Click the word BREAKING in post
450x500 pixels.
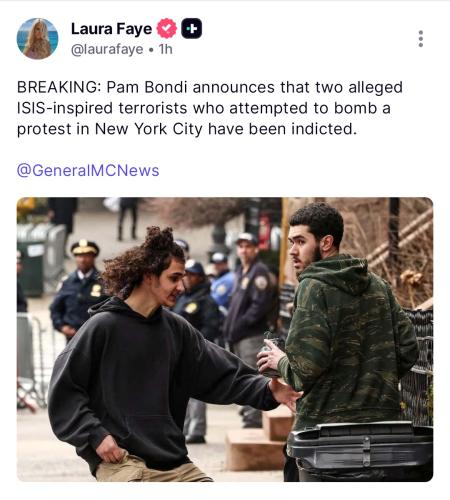pos(59,87)
